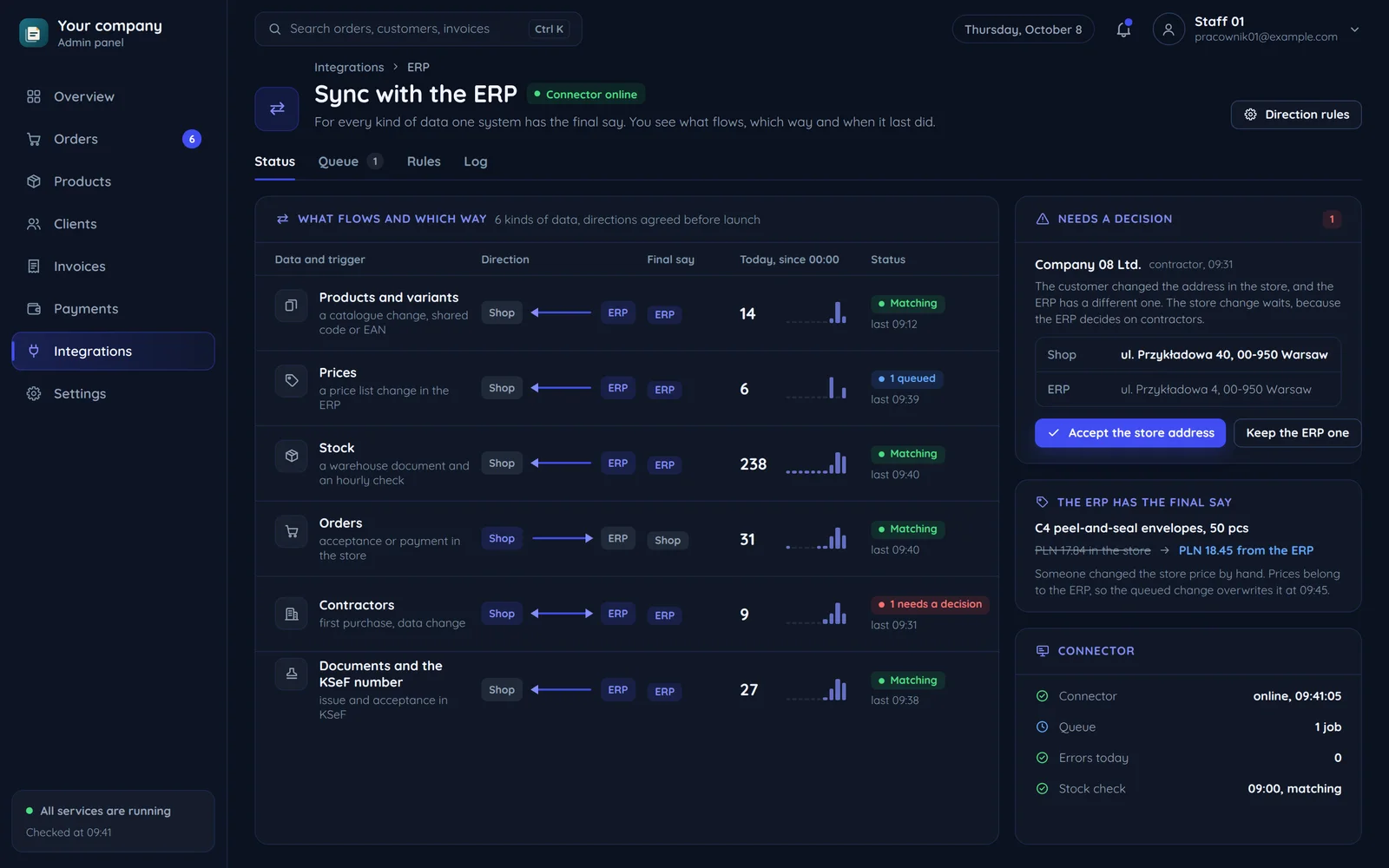
Task: Click the Errors today check icon
Action: (1043, 758)
